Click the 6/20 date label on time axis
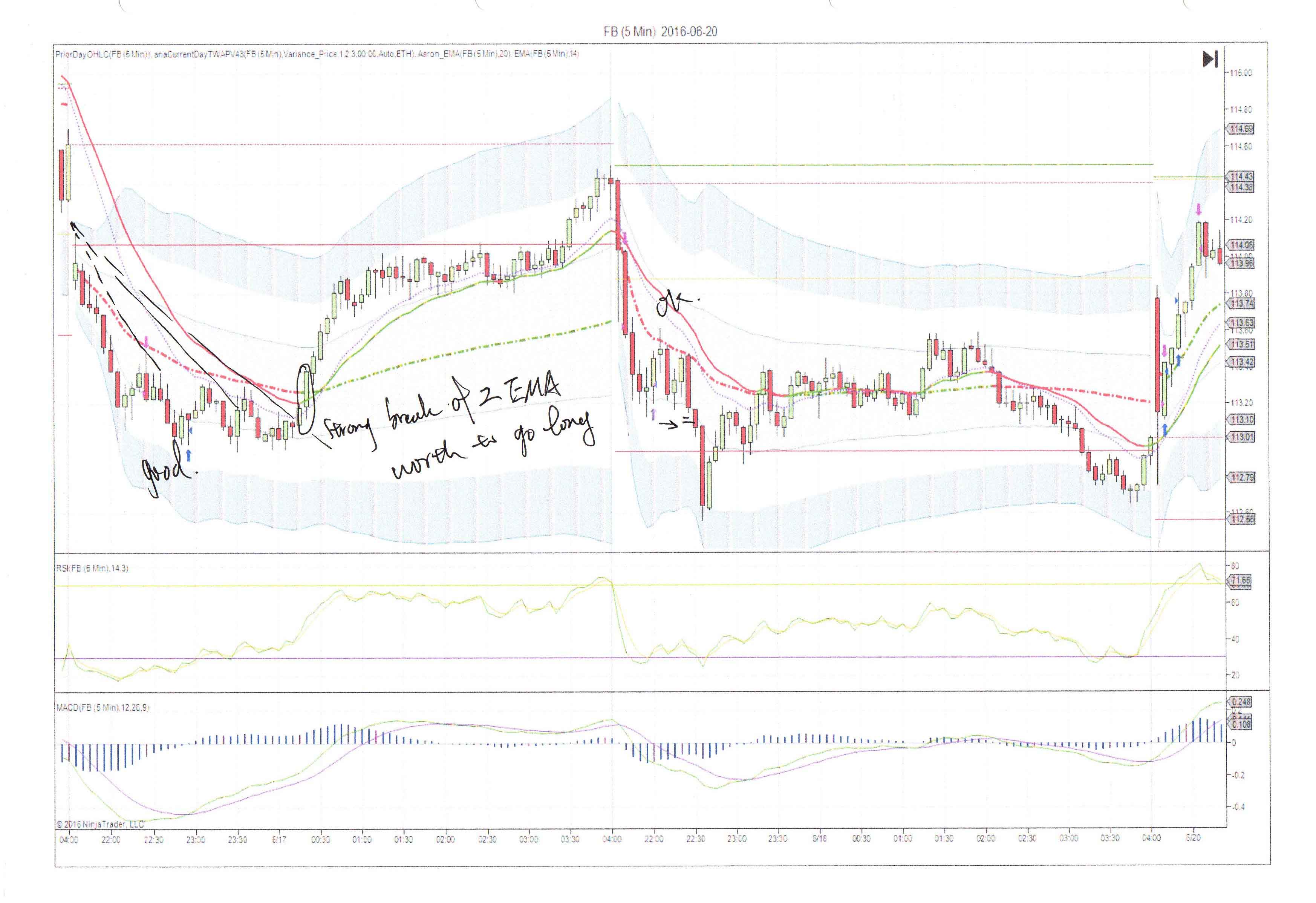This screenshot has width=1316, height=903. pyautogui.click(x=1193, y=838)
